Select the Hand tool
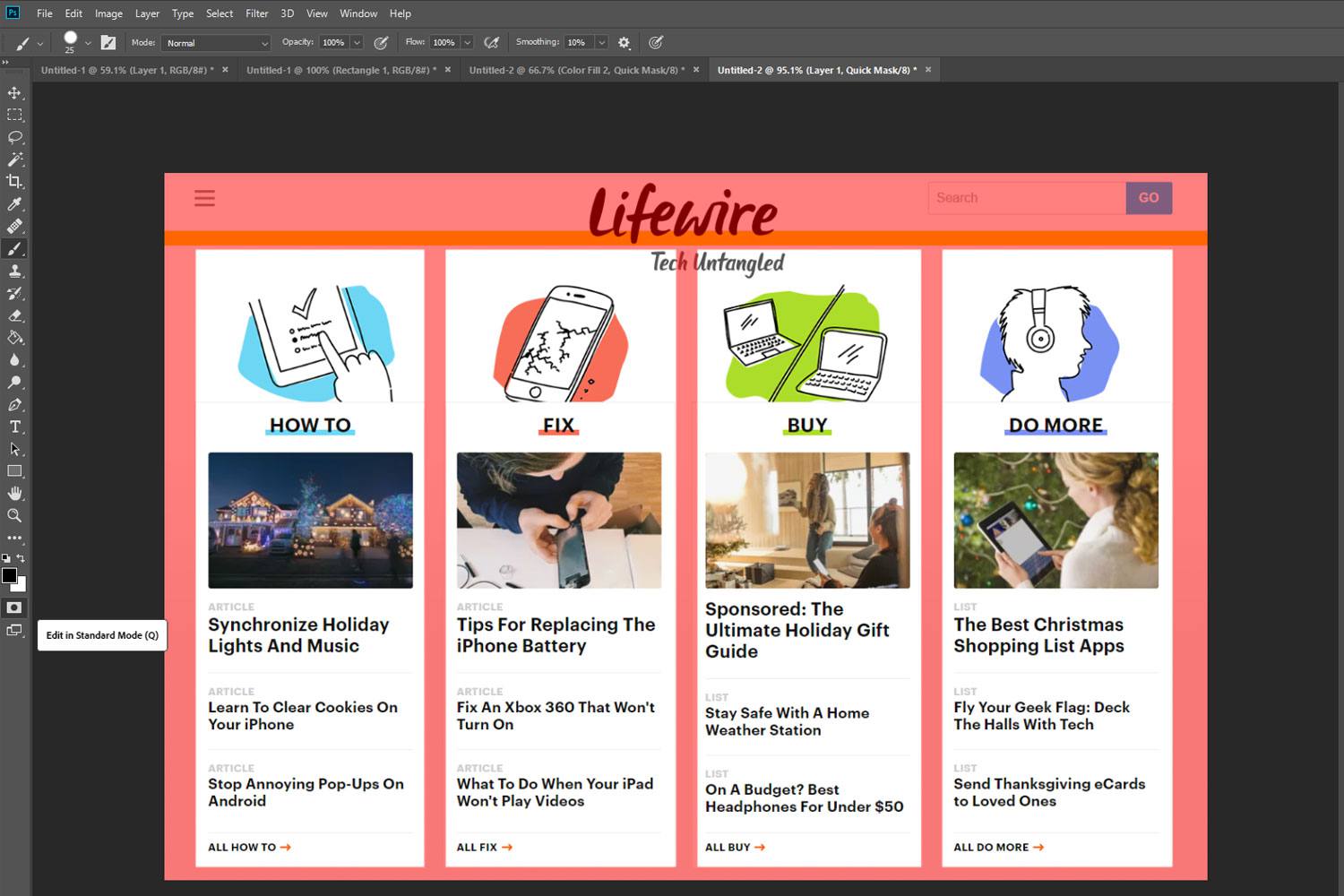The height and width of the screenshot is (896, 1344). click(14, 494)
